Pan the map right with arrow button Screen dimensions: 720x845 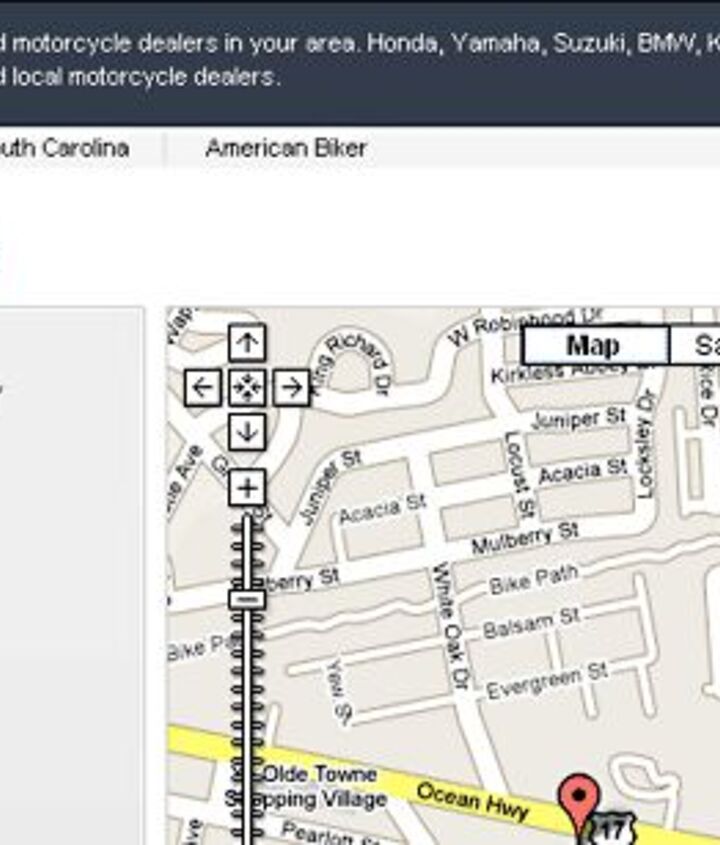(x=290, y=387)
